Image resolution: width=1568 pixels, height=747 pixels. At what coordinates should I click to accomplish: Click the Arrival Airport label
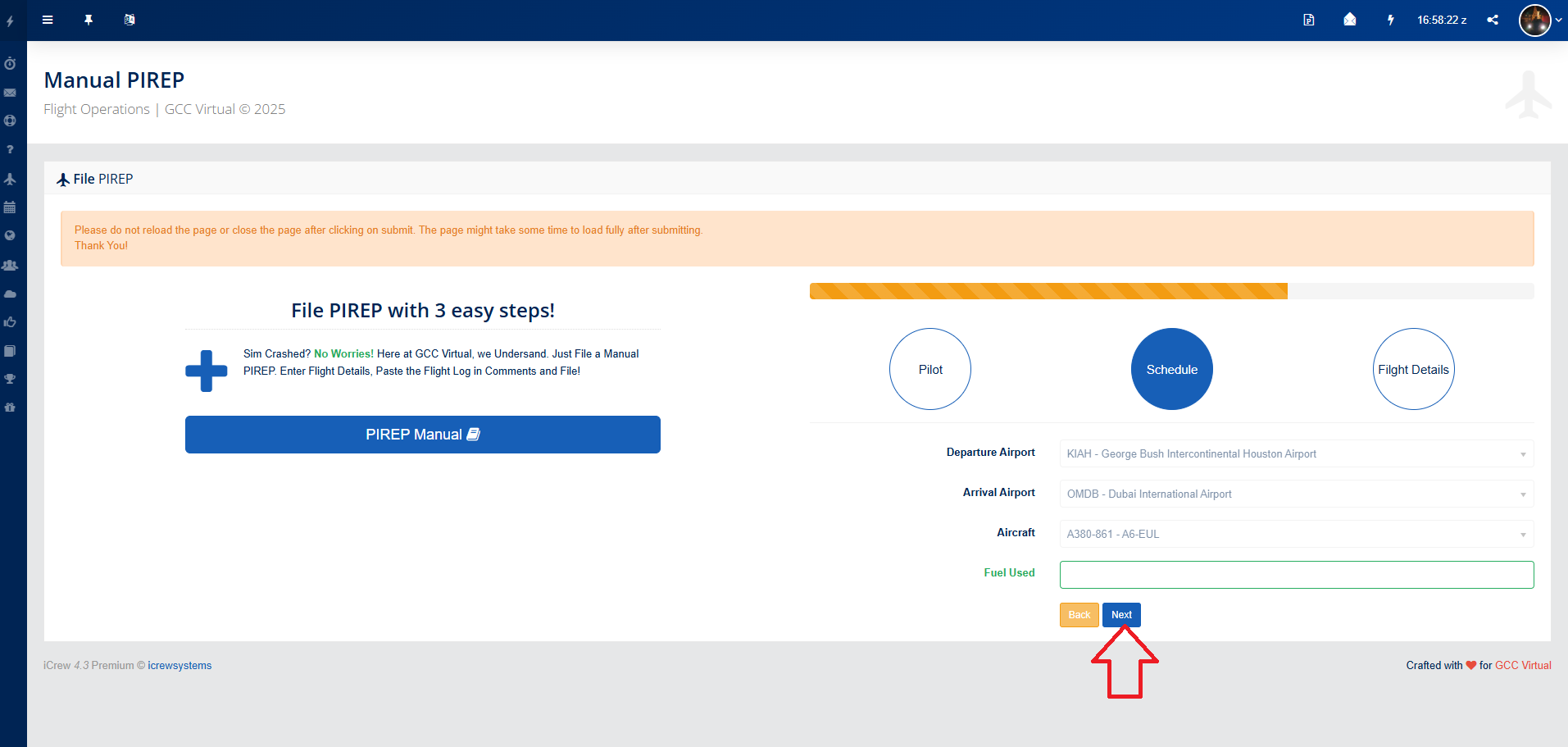(998, 493)
